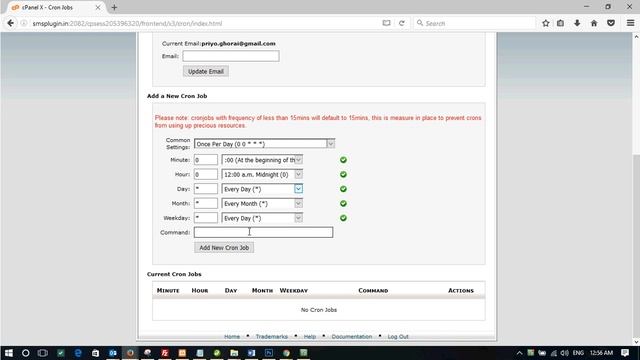Open Photoshop from taskbar
Viewport: 640px width, 360px height.
(x=269, y=353)
